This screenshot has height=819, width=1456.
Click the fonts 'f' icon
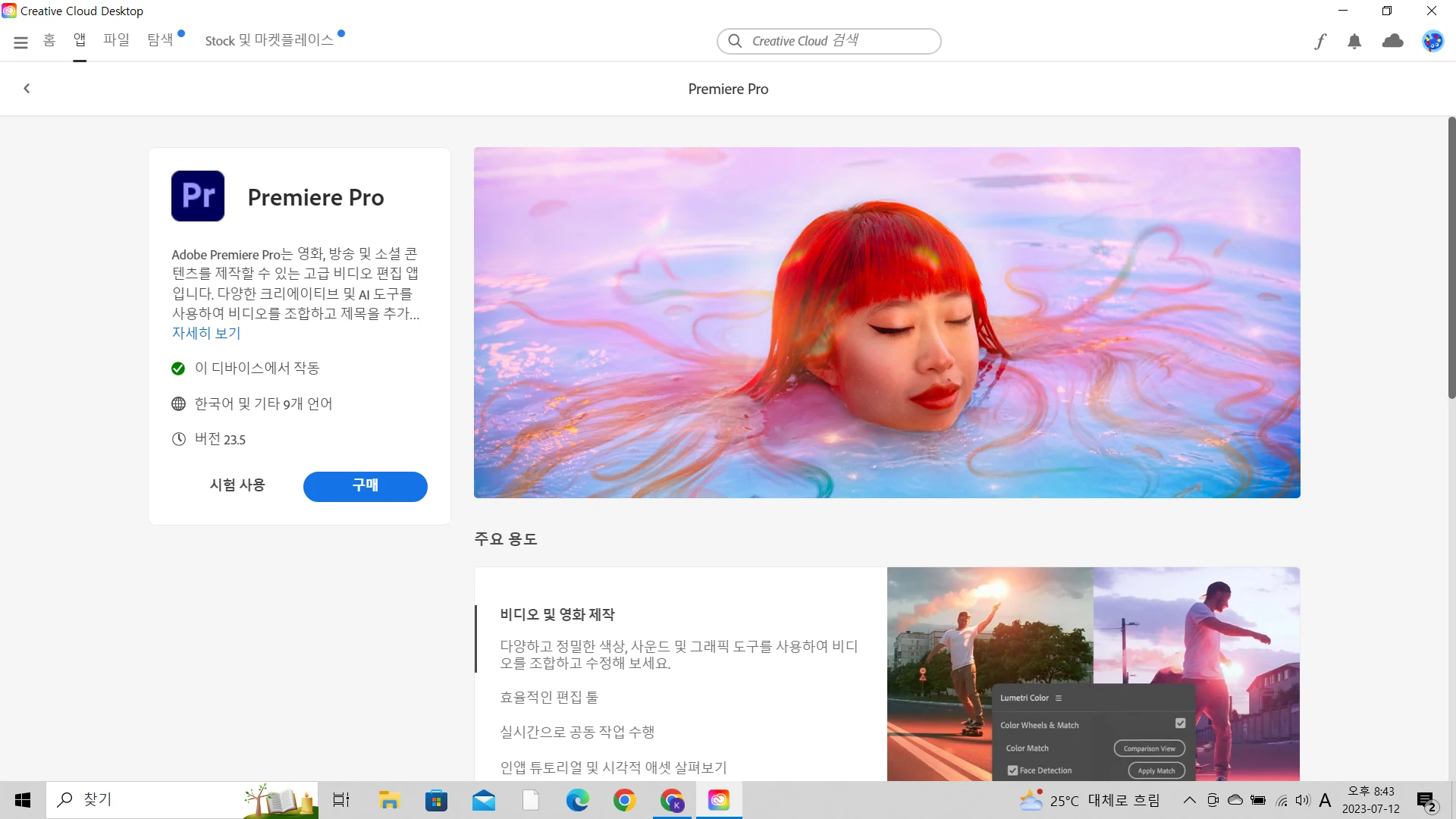click(1320, 42)
